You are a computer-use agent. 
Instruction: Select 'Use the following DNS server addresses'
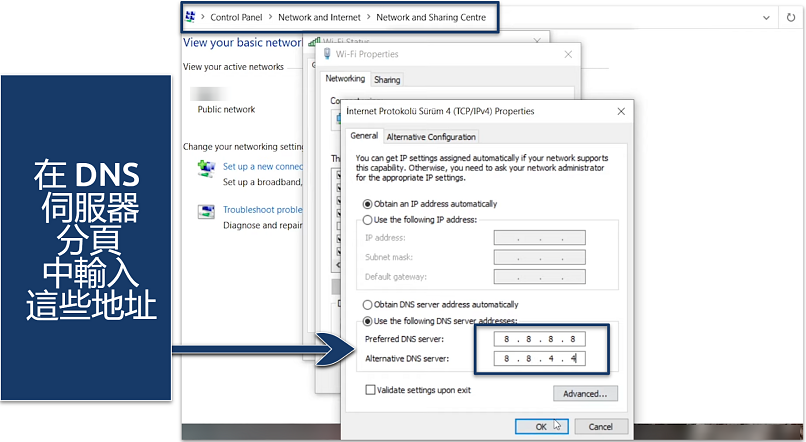[x=366, y=321]
